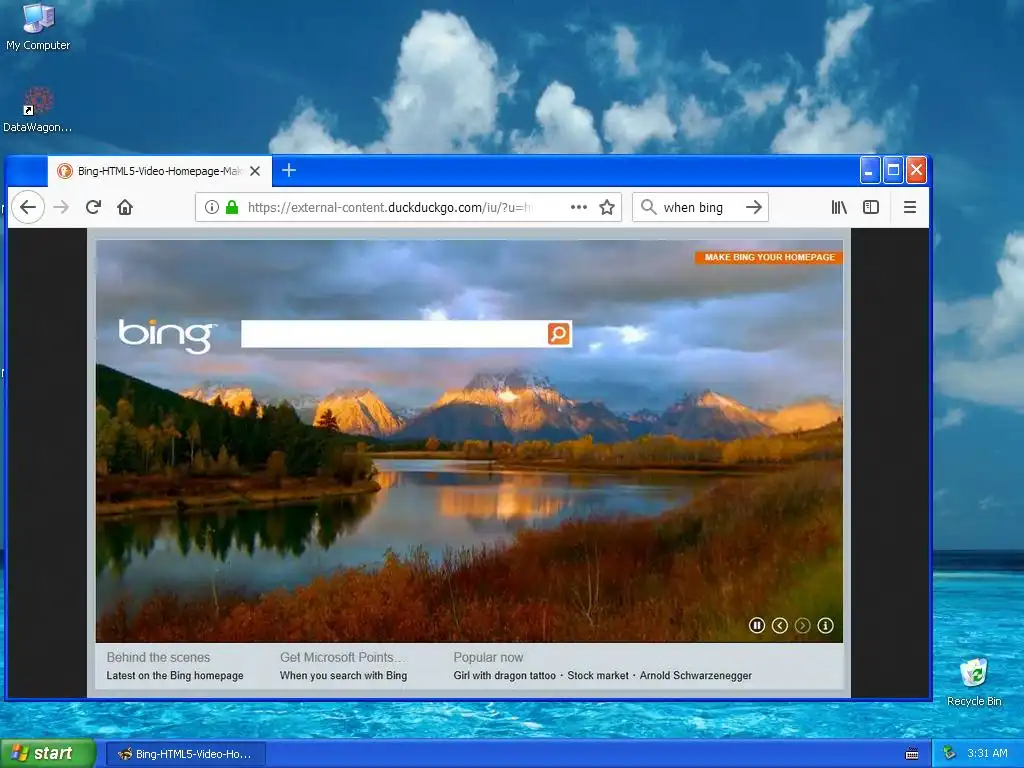Open My Computer desktop icon

38,27
